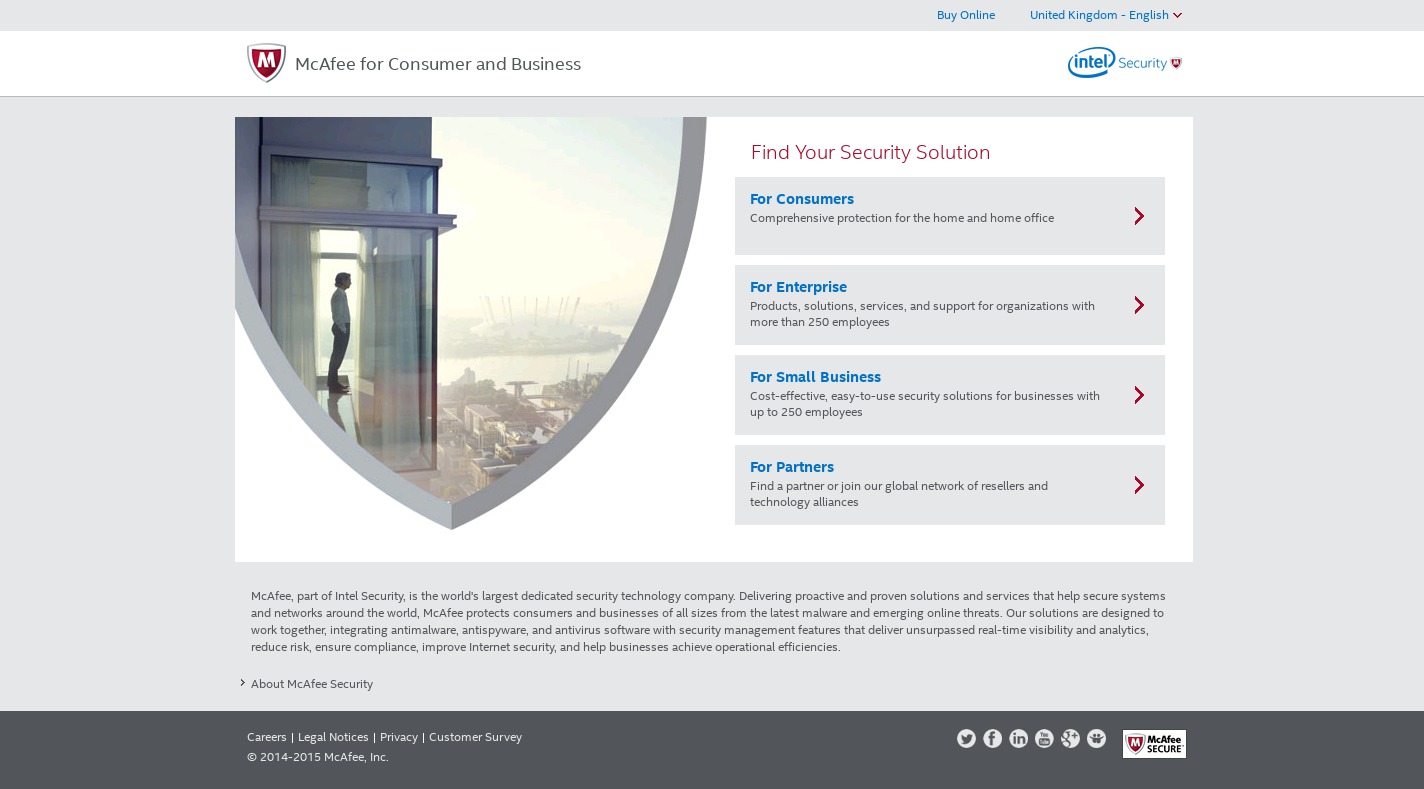This screenshot has width=1424, height=789.
Task: Open the Legal Notices footer link
Action: tap(333, 737)
